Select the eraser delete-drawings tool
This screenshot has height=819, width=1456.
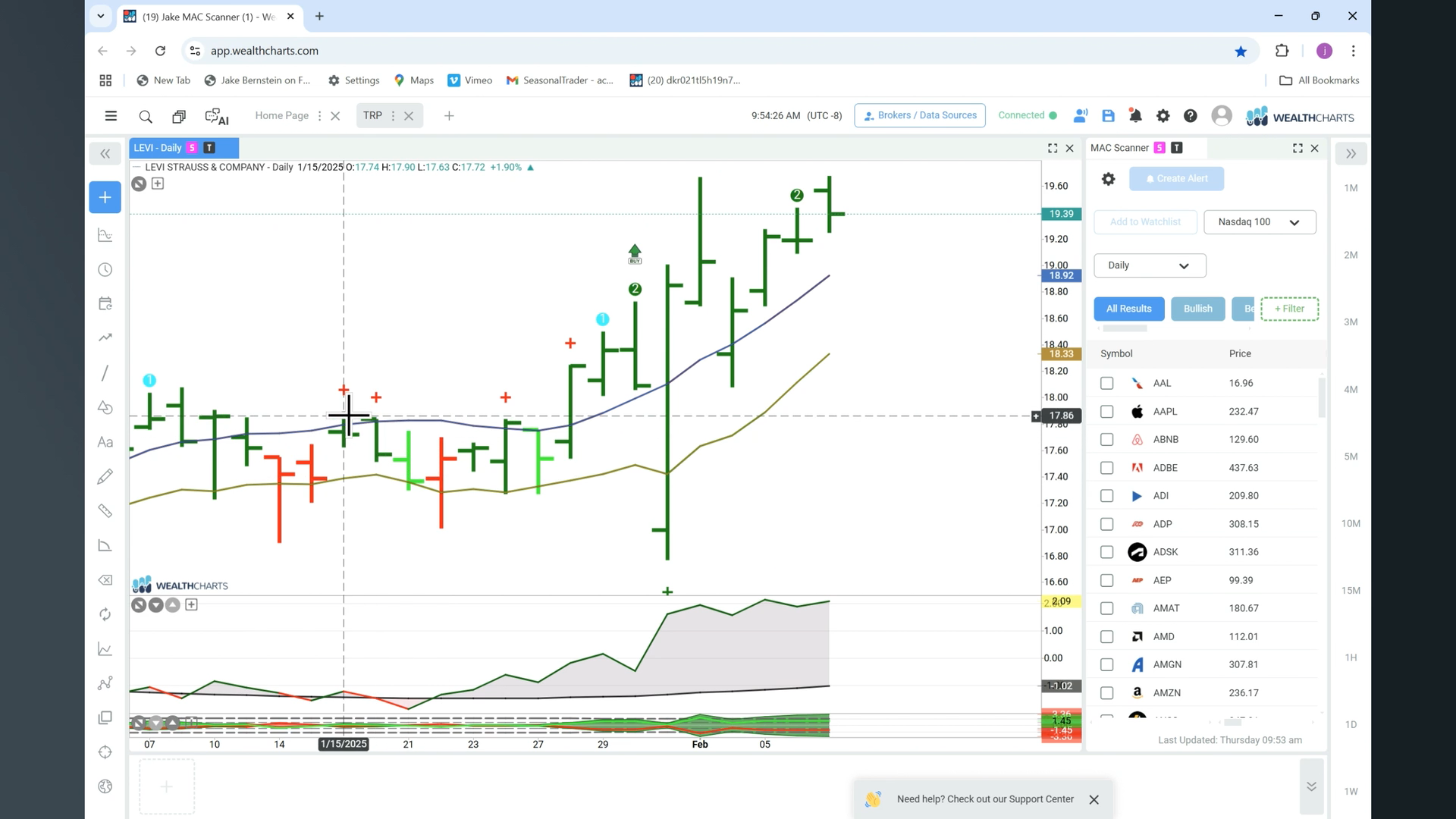[105, 580]
